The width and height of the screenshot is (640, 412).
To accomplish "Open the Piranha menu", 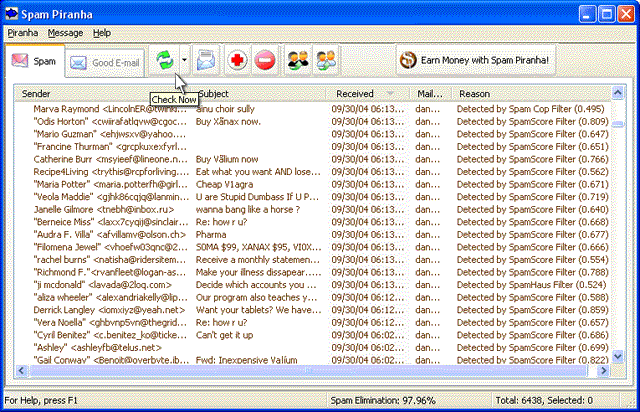I will click(x=23, y=33).
